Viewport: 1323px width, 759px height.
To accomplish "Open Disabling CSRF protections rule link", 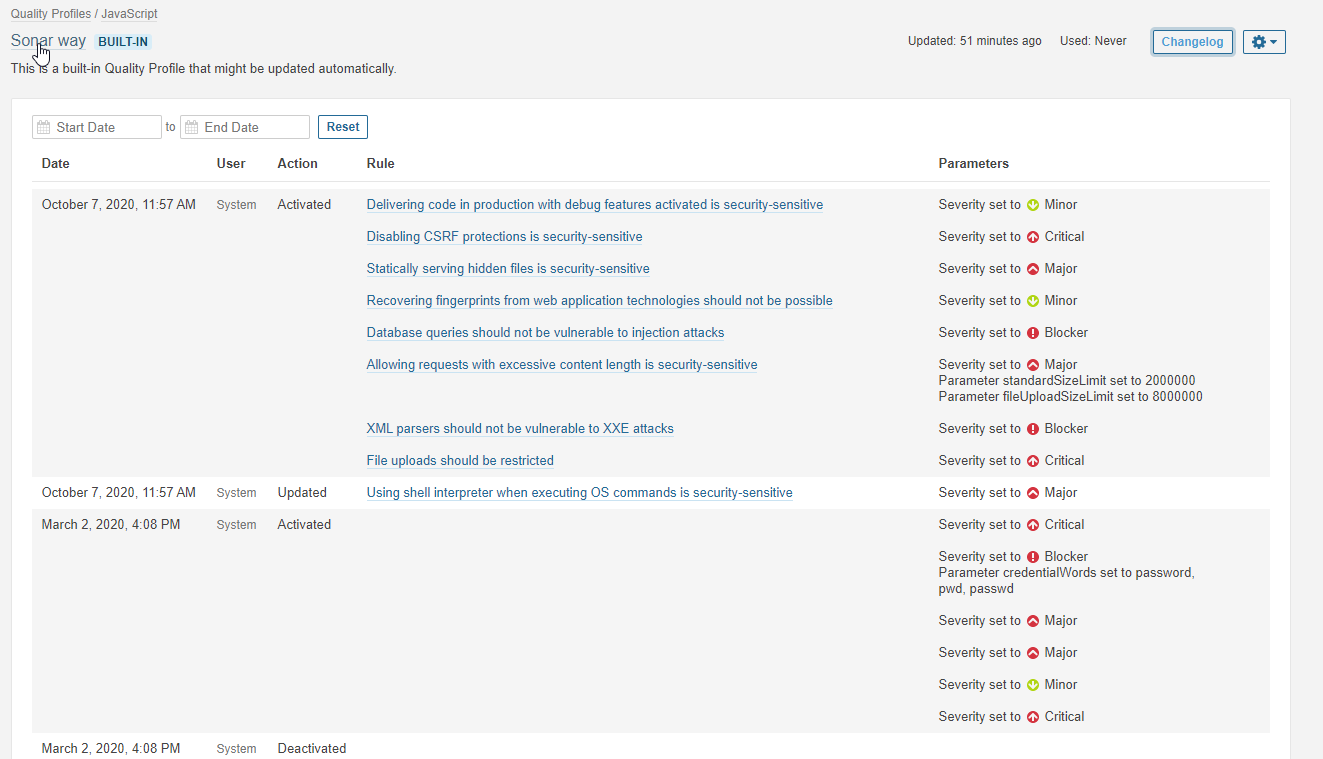I will click(x=504, y=237).
